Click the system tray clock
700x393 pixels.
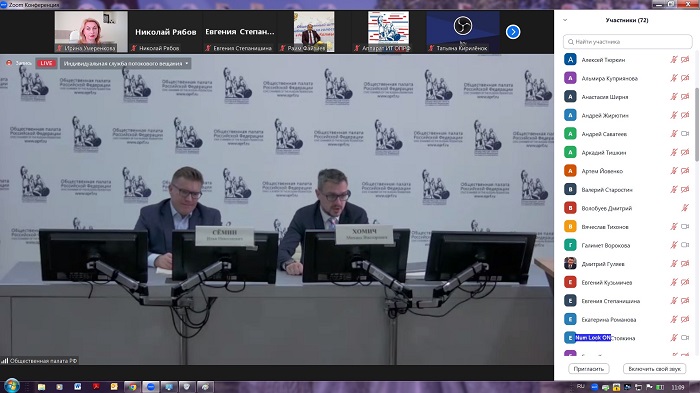[x=677, y=387]
